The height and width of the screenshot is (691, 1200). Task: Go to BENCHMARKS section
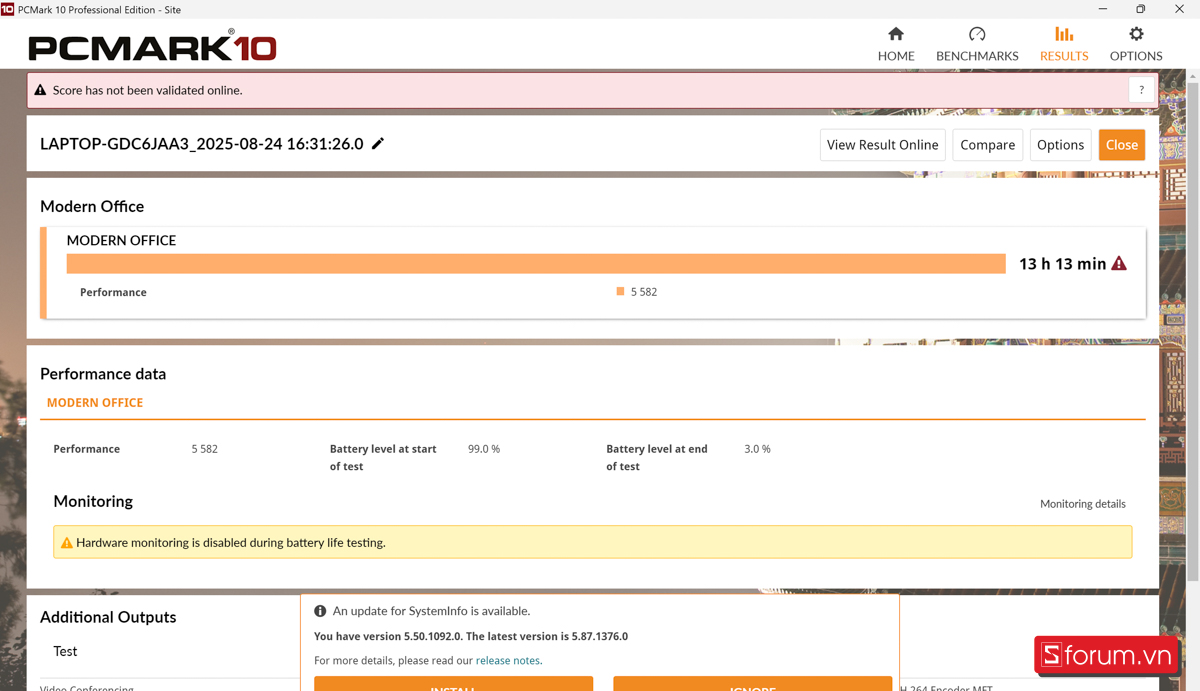[x=977, y=44]
